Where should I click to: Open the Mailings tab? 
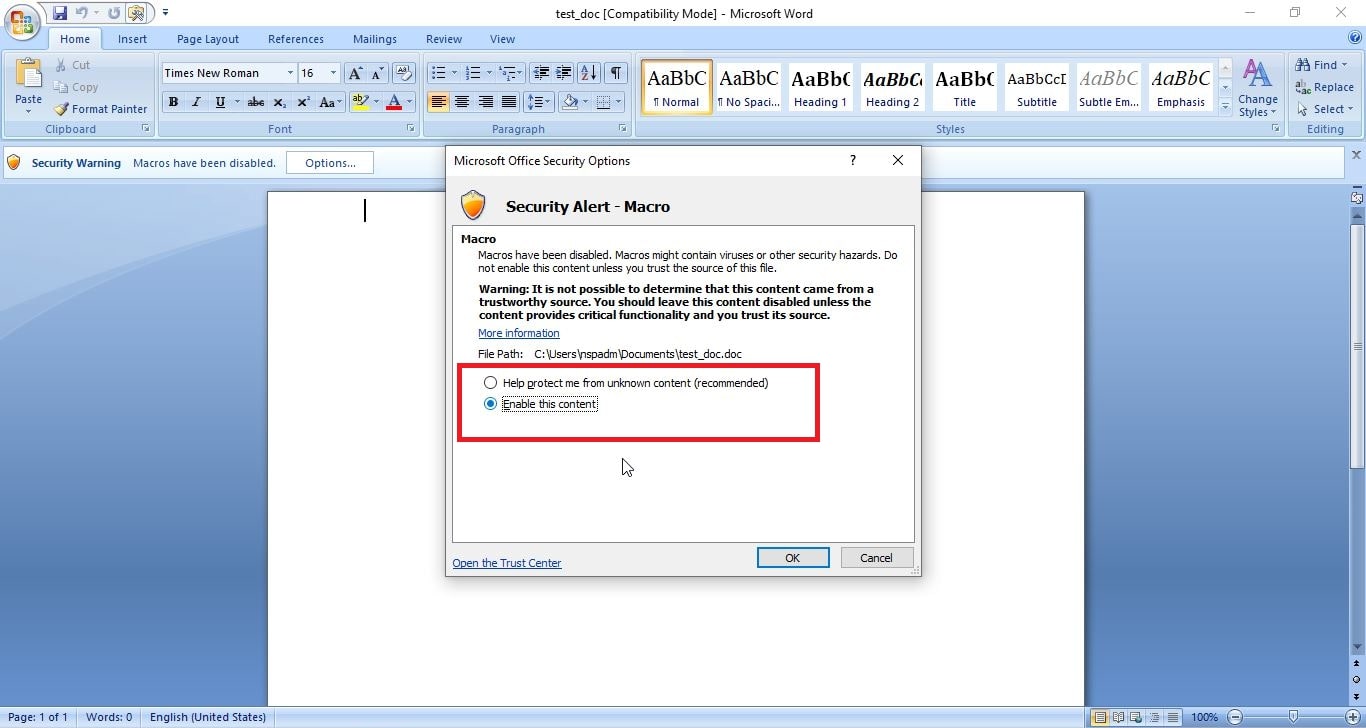pyautogui.click(x=375, y=39)
